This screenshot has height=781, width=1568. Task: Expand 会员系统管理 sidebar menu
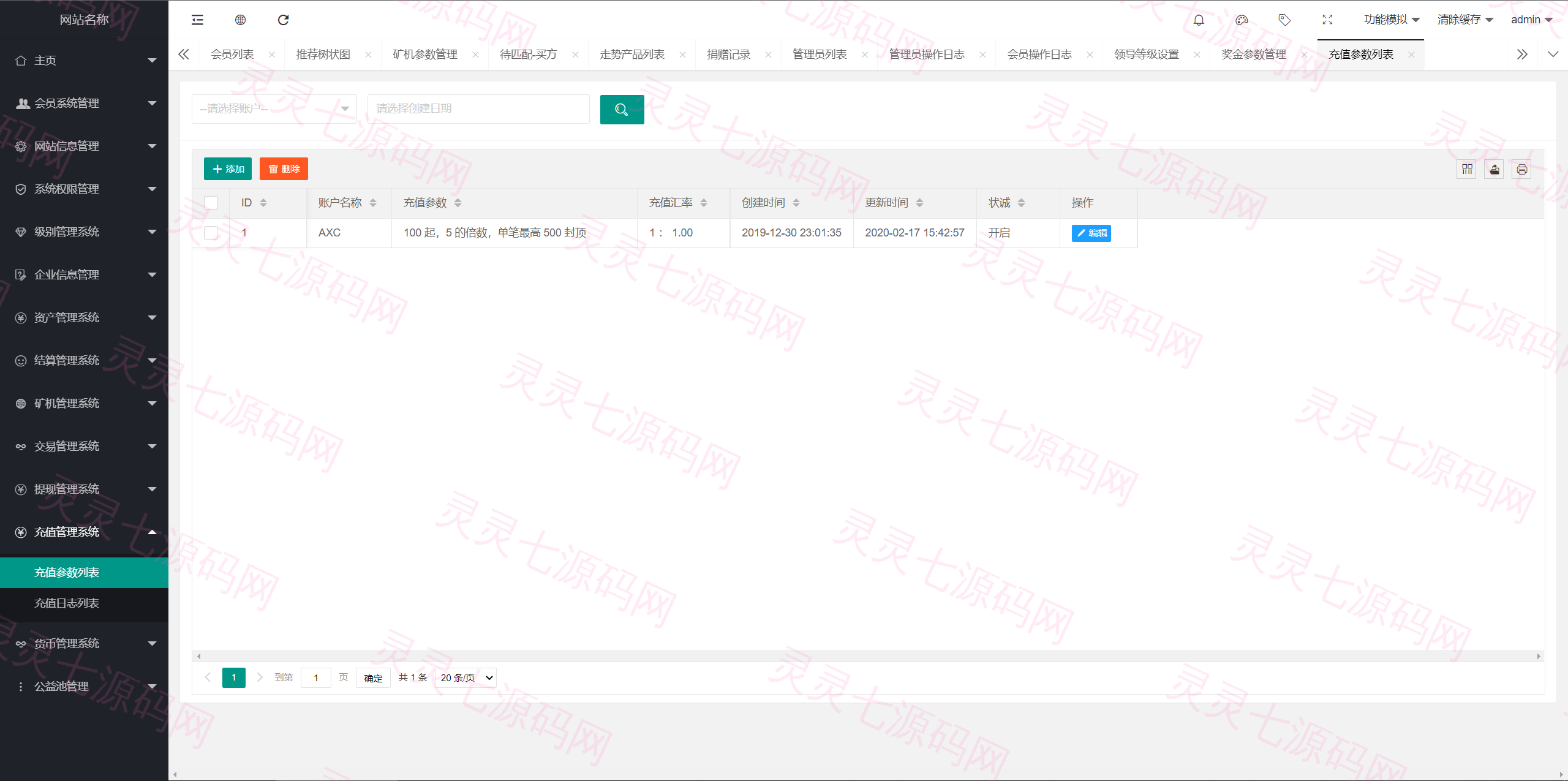(x=84, y=104)
